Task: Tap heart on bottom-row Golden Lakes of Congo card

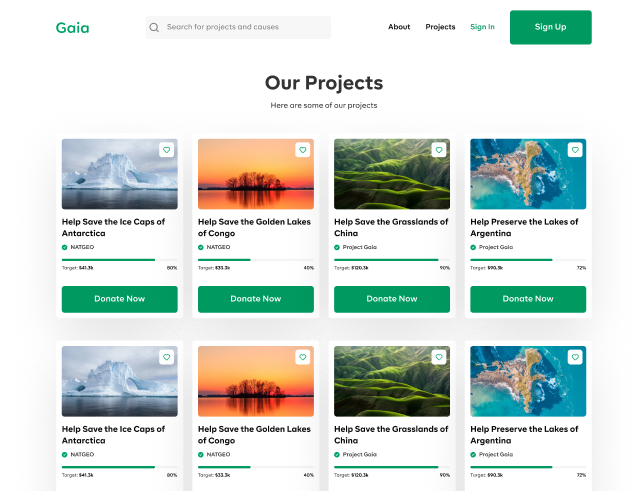Action: pos(302,357)
